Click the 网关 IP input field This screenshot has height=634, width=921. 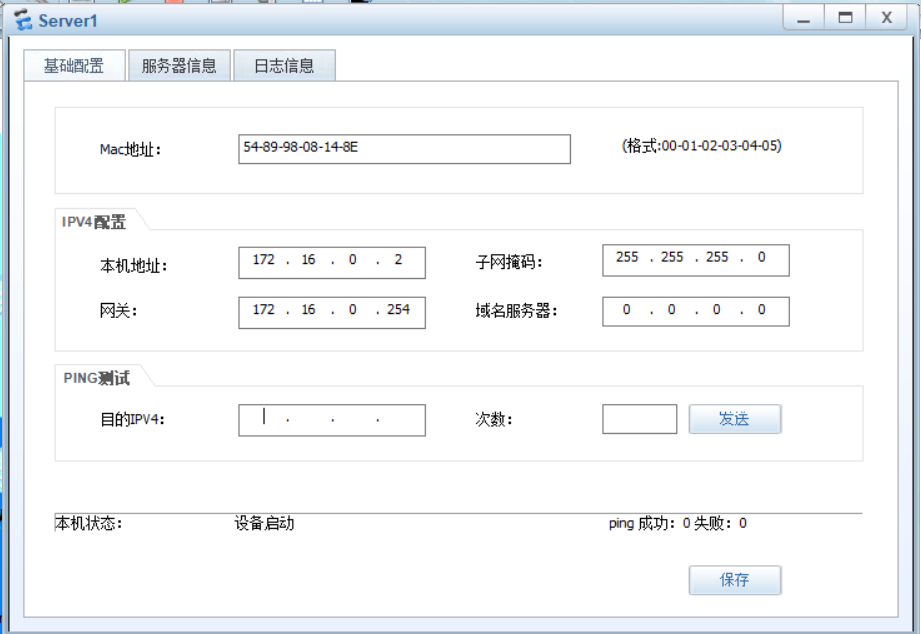click(332, 313)
